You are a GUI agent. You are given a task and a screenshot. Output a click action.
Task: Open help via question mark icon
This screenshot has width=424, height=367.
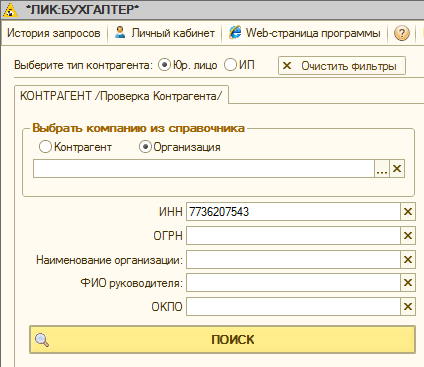[402, 33]
